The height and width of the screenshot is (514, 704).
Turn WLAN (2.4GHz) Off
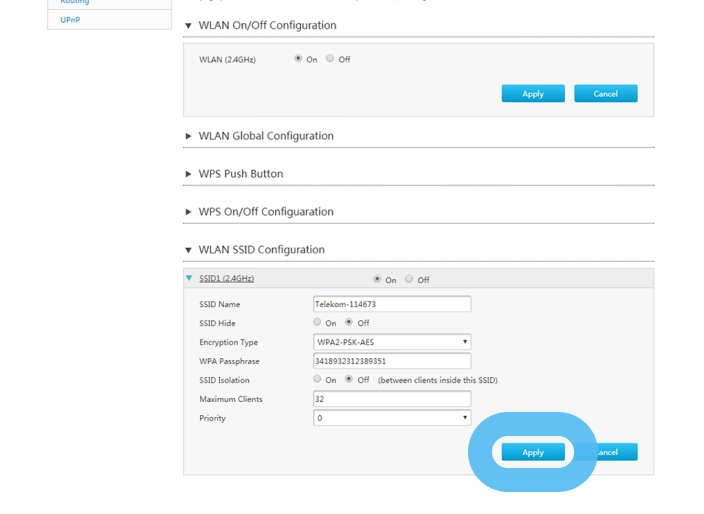[330, 59]
